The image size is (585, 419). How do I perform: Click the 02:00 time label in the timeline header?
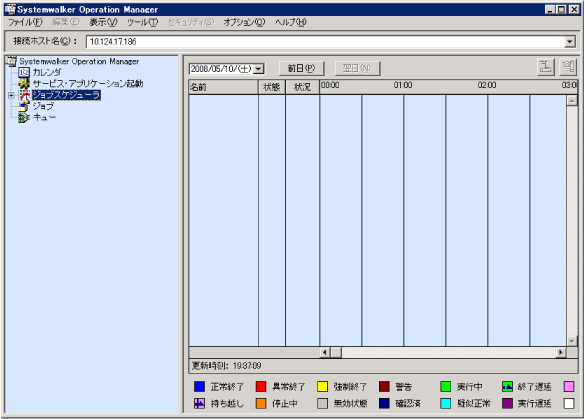pos(487,85)
